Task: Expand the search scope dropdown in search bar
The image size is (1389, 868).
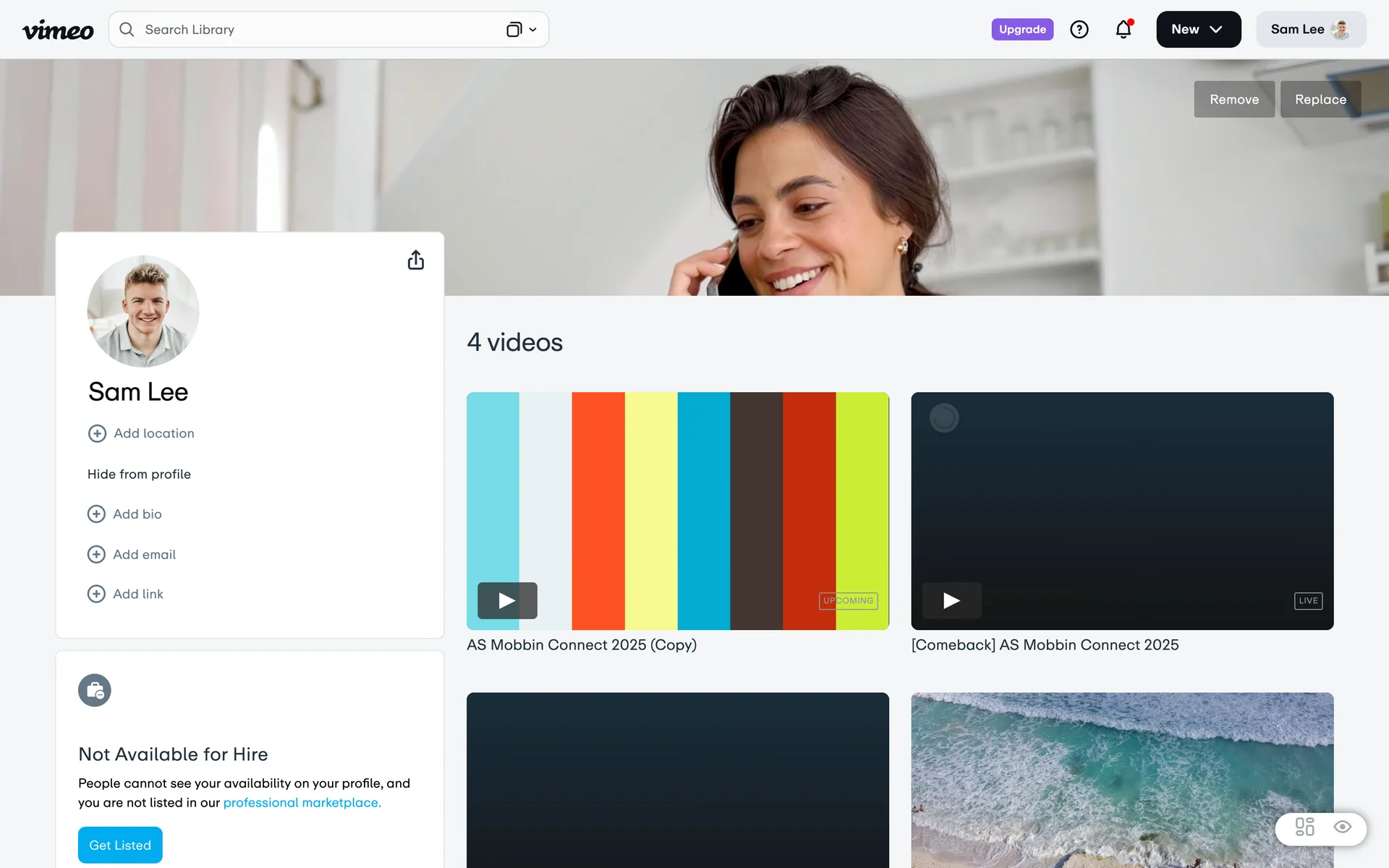Action: 522,30
